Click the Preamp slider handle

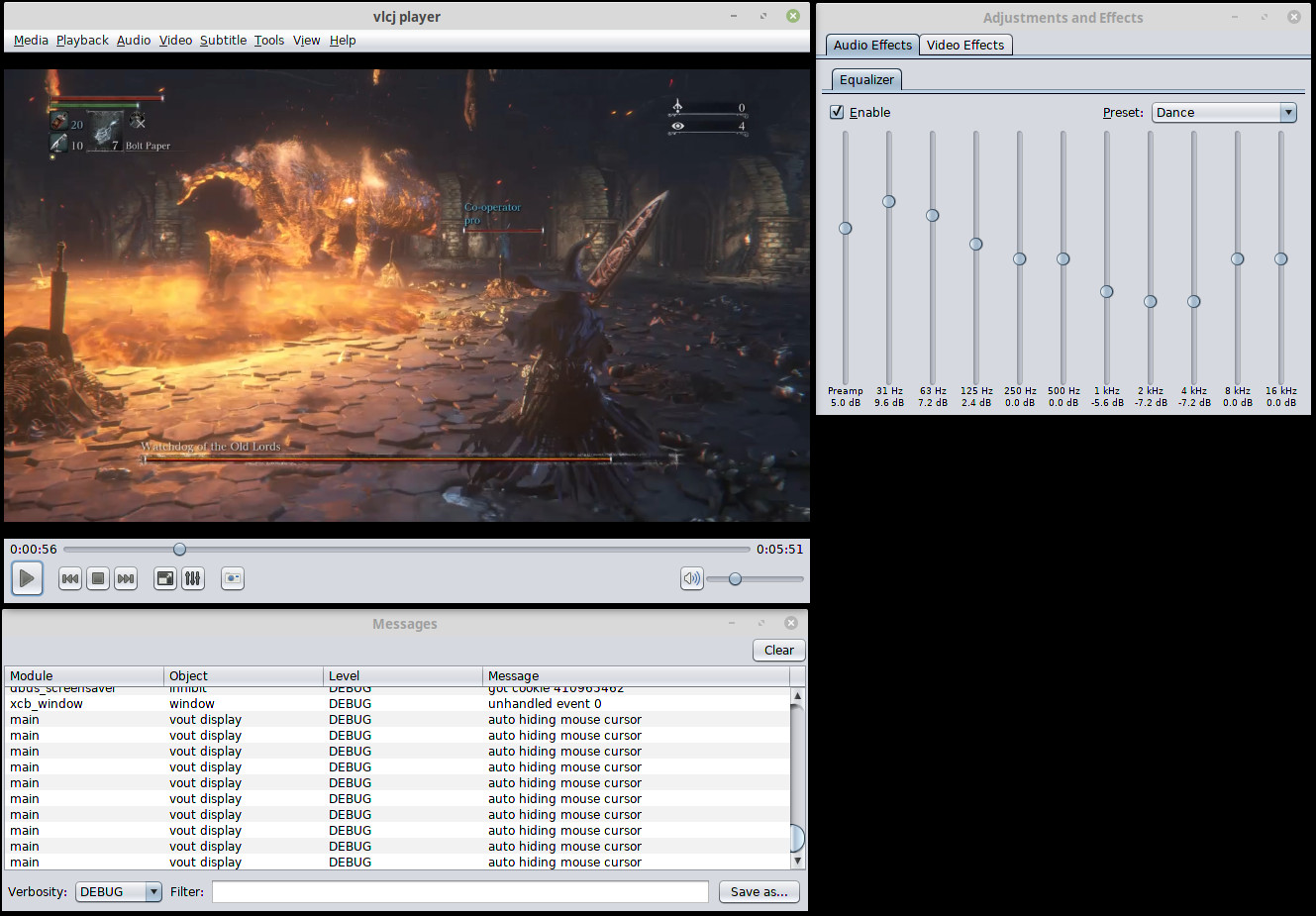point(846,228)
